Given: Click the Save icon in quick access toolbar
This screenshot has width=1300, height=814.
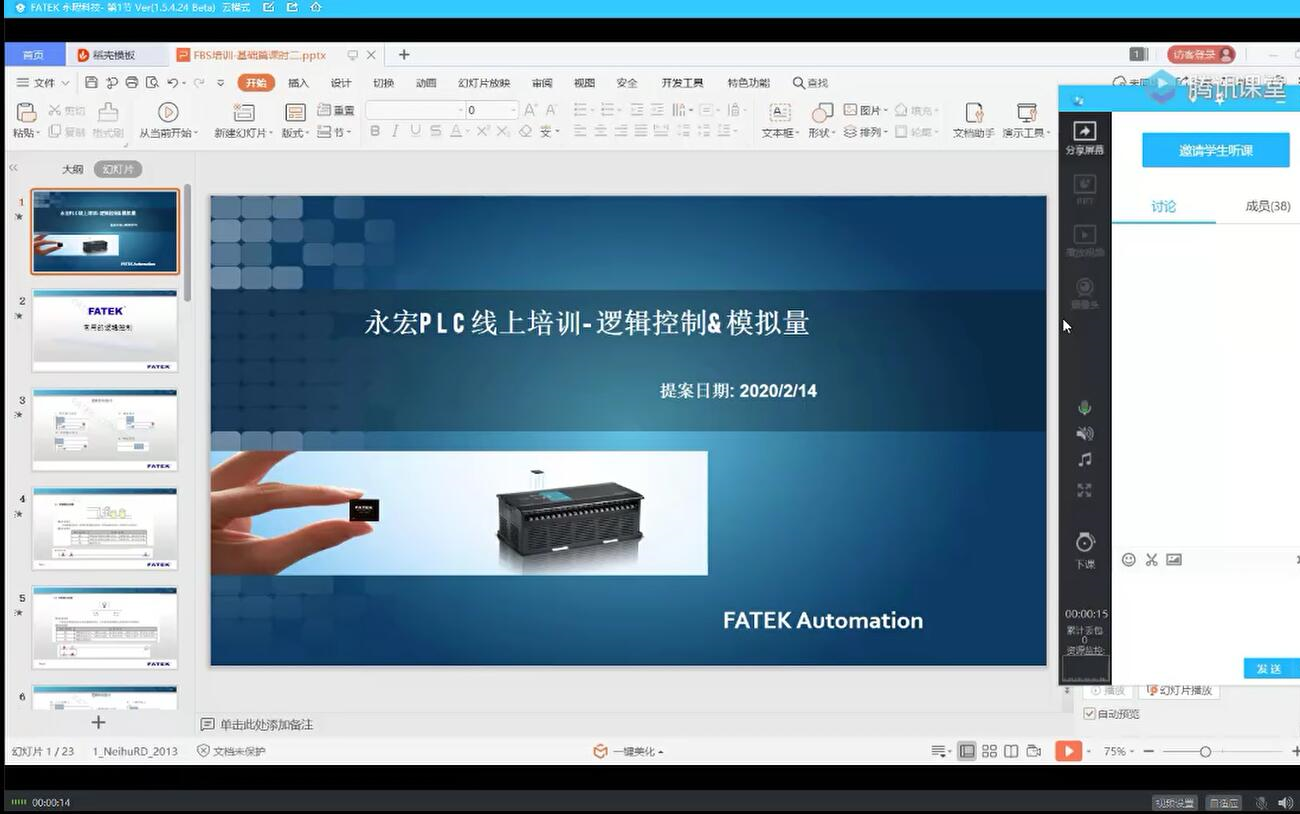Looking at the screenshot, I should [x=92, y=83].
